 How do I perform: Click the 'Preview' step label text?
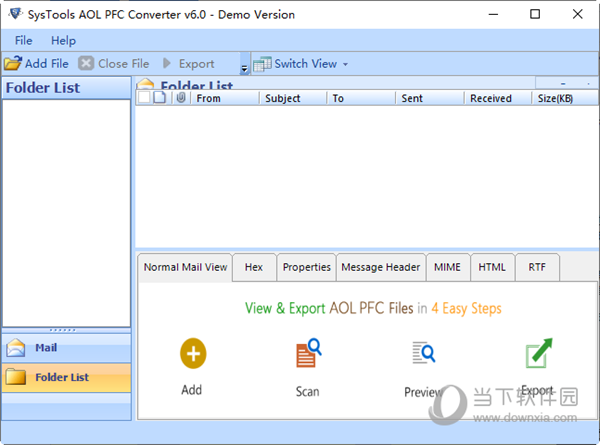pos(423,392)
